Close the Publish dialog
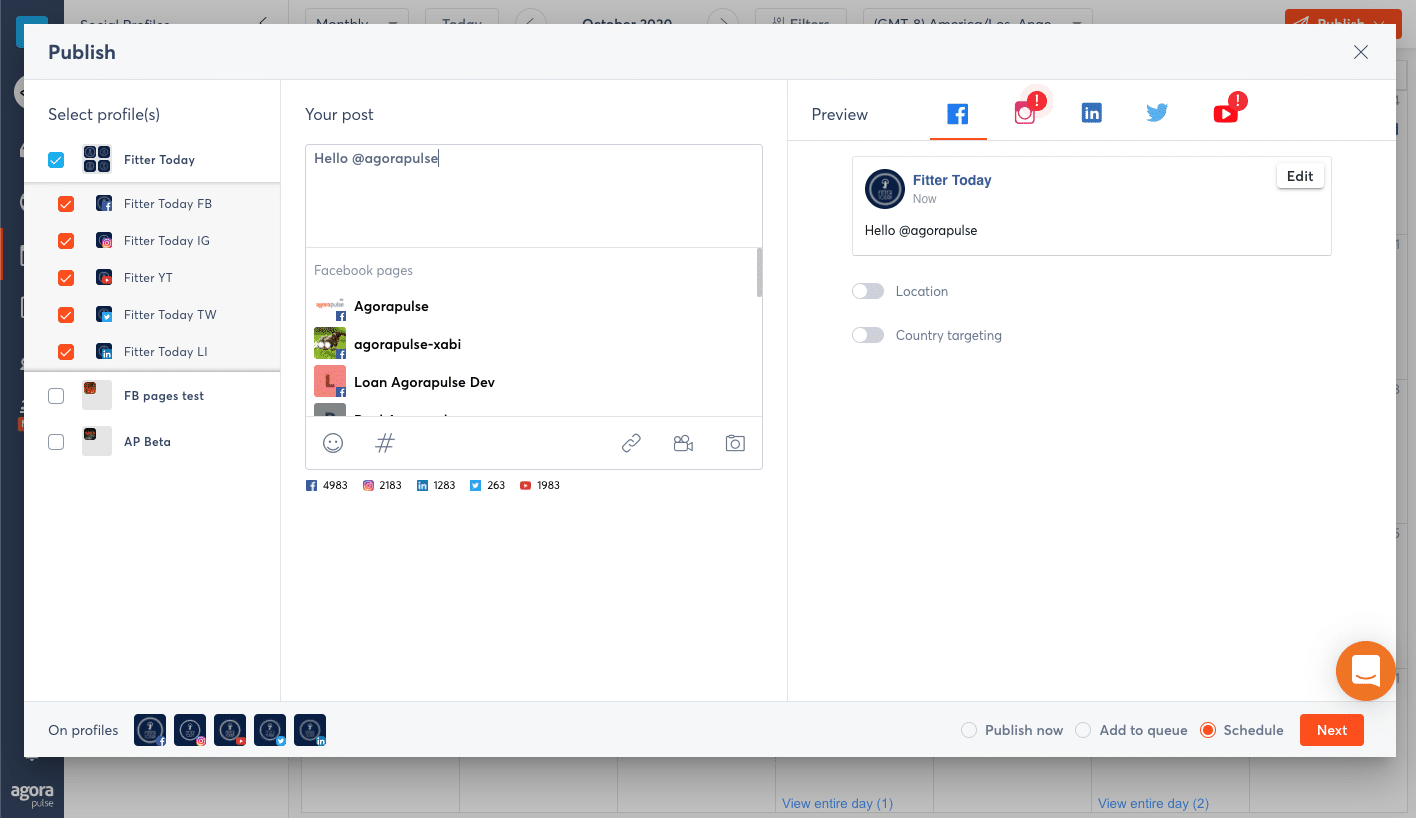Screen dimensions: 1416x818 click(1361, 52)
